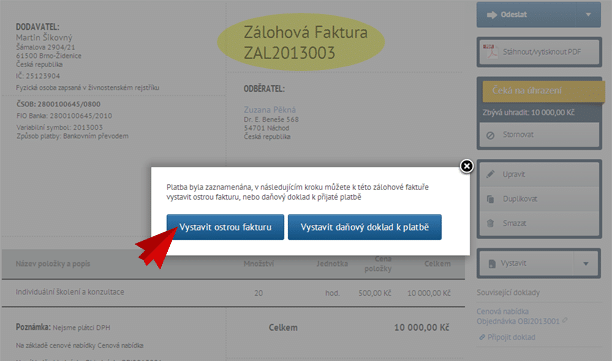Open the Cenová nabídka related document link
This screenshot has height=361, width=612.
(x=502, y=311)
